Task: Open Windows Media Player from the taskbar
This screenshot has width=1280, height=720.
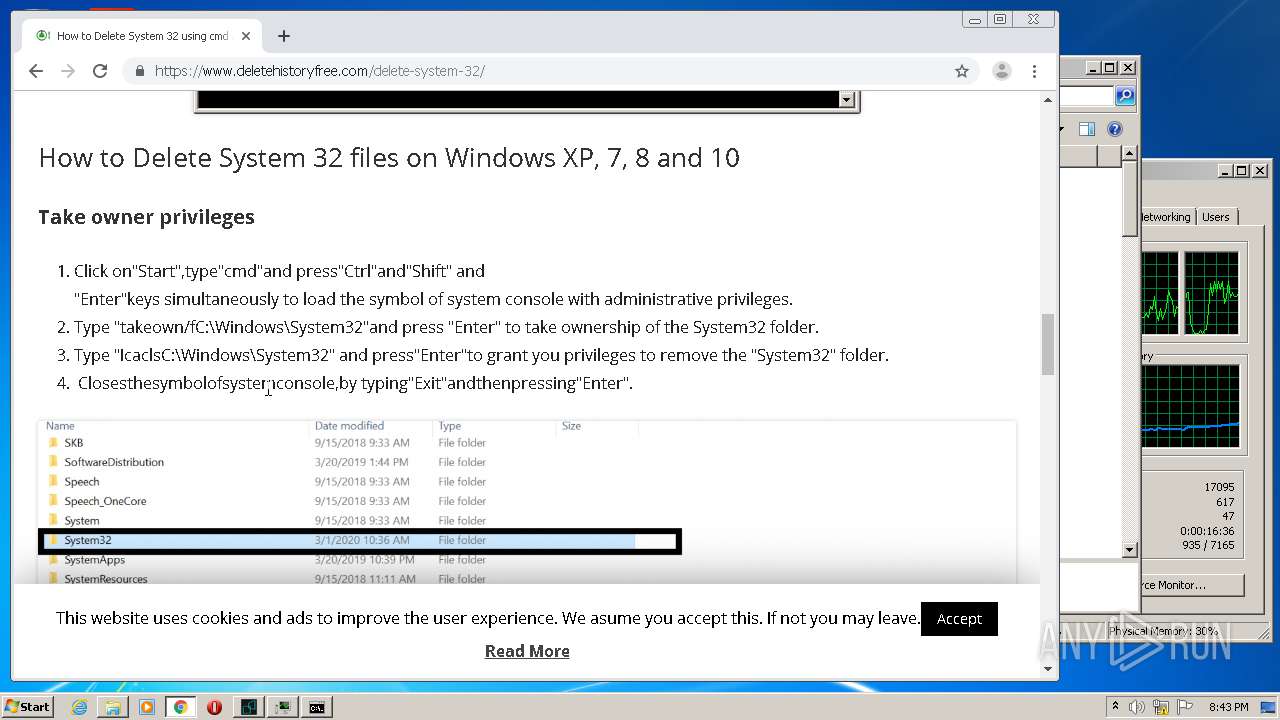Action: (x=147, y=707)
